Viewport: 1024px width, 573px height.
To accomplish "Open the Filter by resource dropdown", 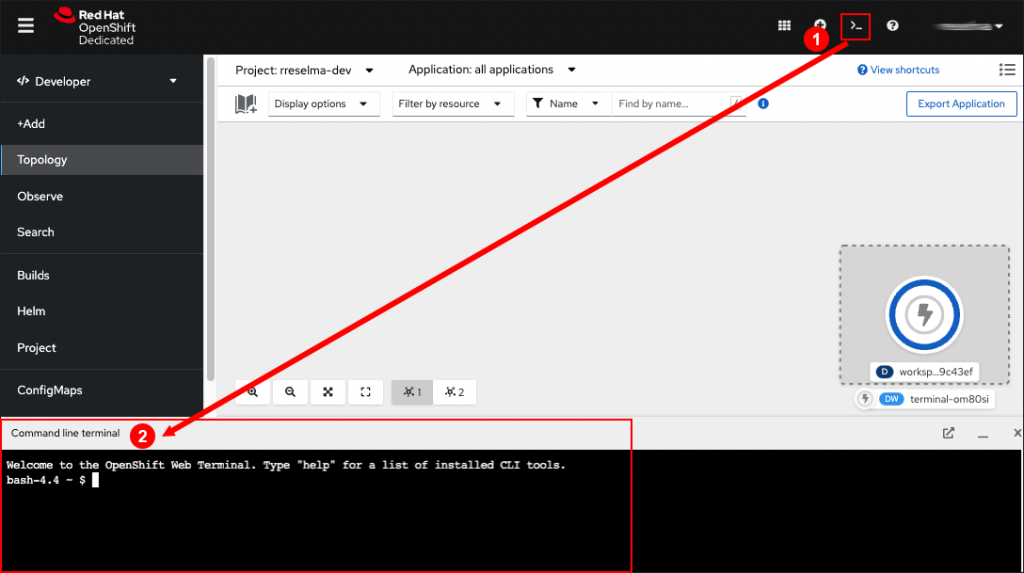I will pos(450,104).
